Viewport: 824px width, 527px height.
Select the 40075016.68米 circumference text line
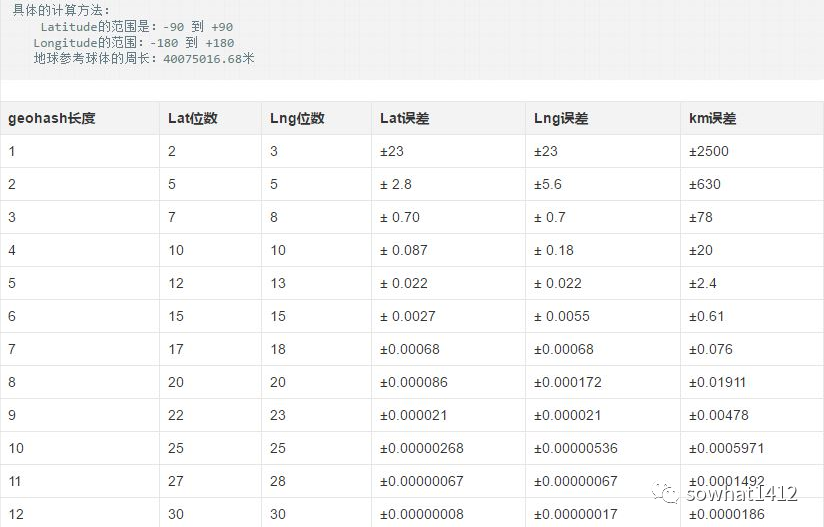(x=144, y=59)
